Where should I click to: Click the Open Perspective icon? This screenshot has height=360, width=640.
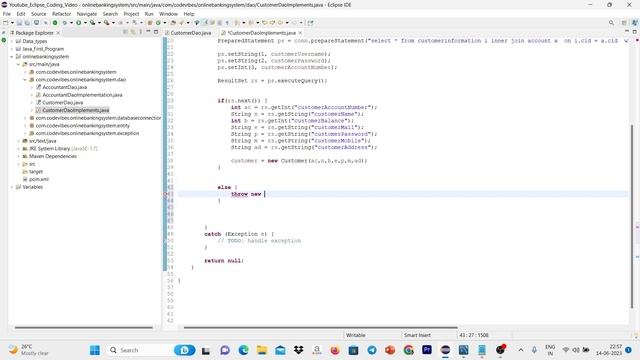(x=624, y=23)
